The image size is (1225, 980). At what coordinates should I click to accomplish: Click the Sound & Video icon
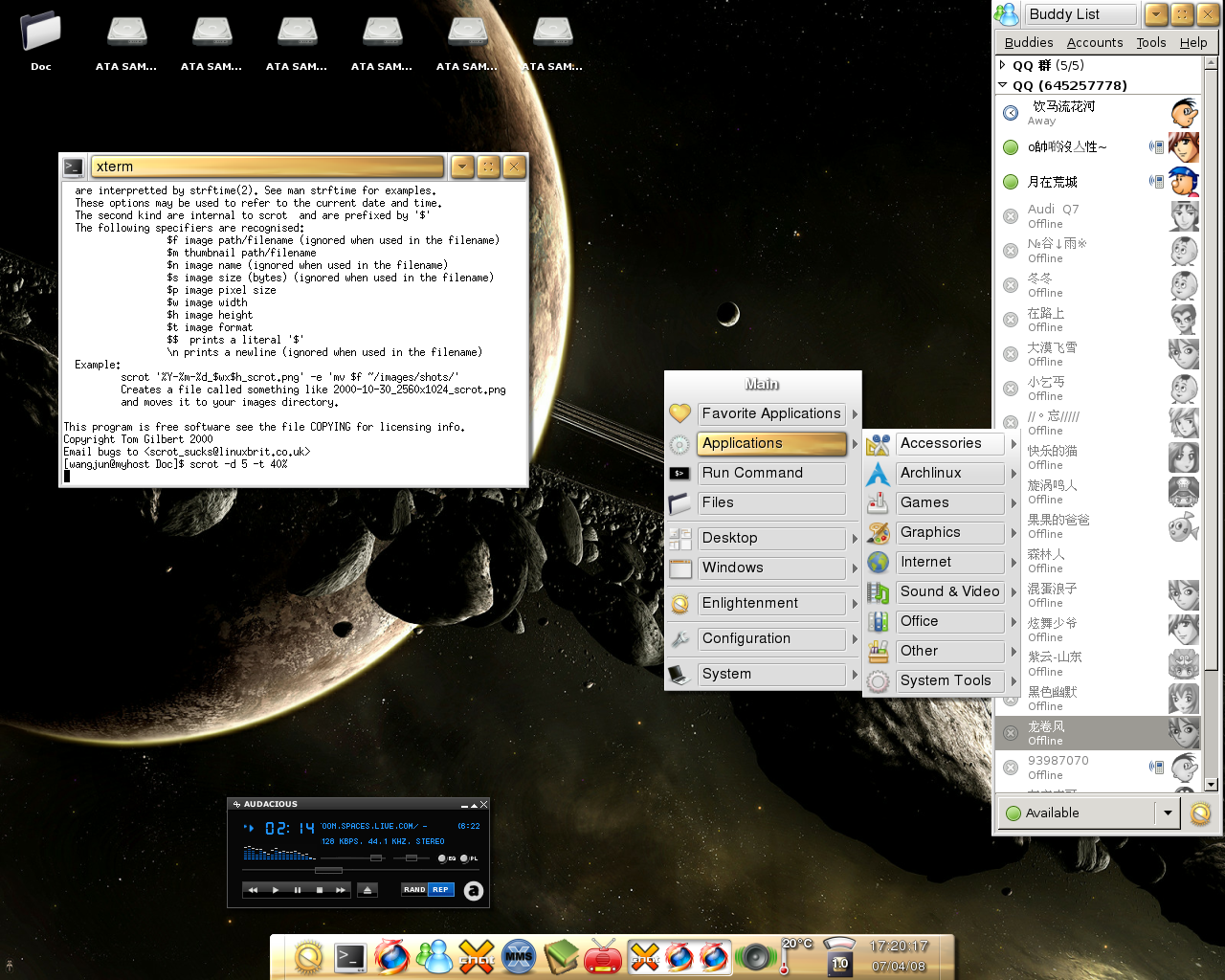(x=878, y=592)
